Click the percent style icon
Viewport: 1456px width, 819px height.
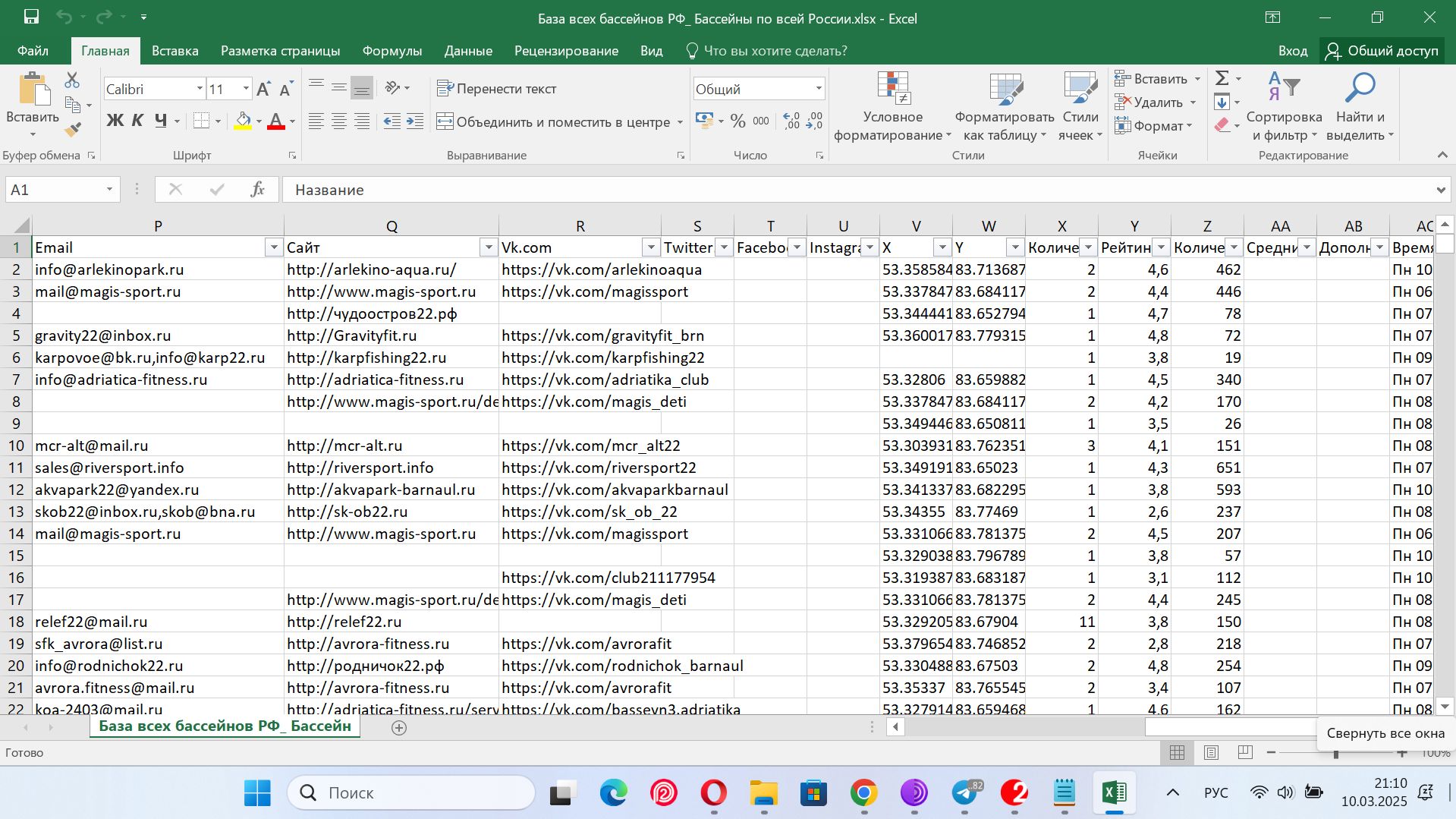tap(737, 121)
